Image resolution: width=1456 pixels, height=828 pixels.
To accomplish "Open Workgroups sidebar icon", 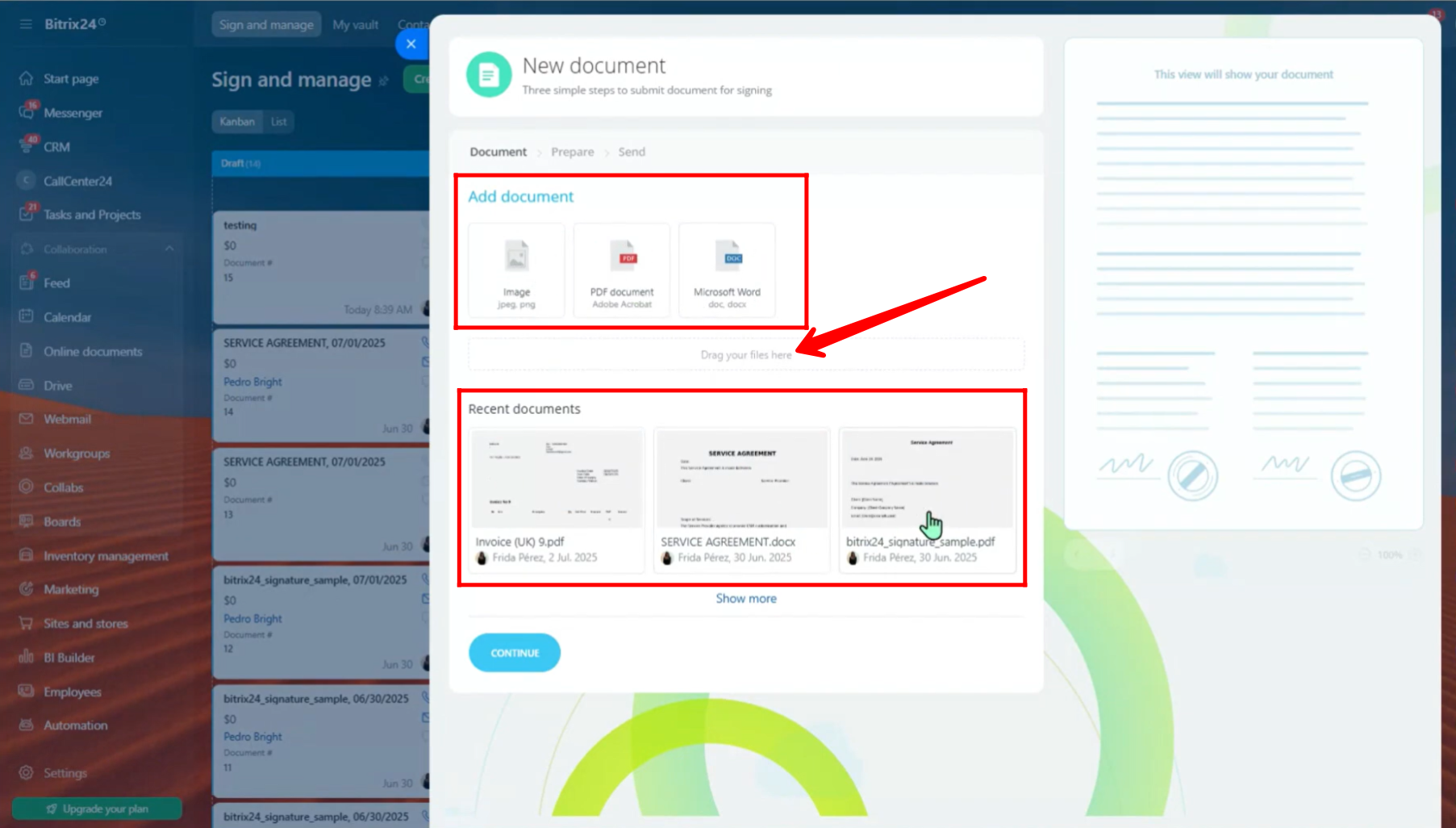I will (27, 453).
